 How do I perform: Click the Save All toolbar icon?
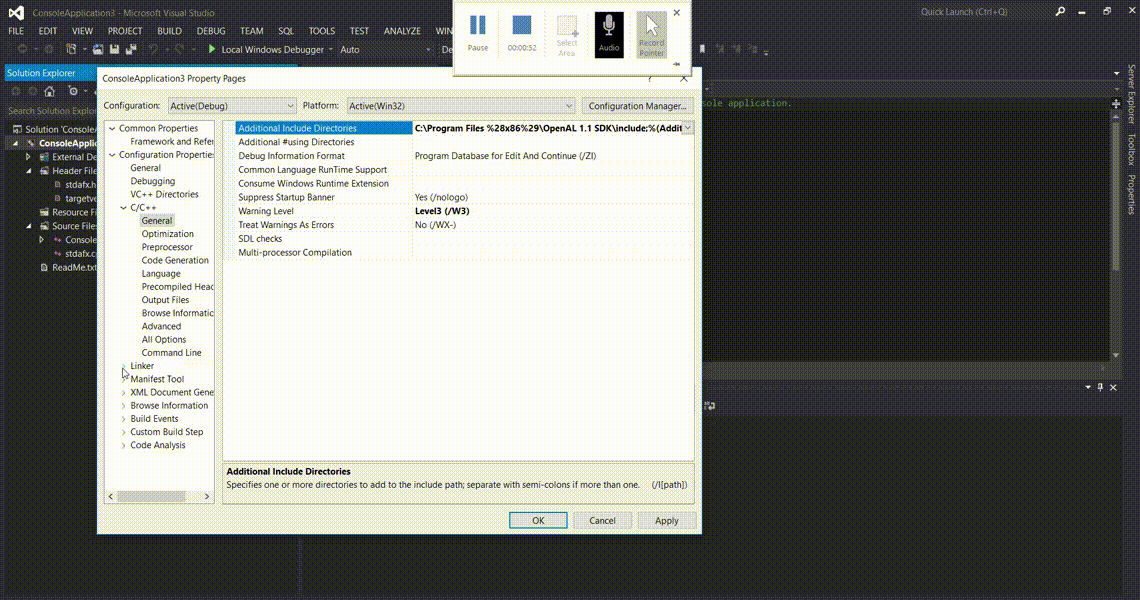(131, 49)
